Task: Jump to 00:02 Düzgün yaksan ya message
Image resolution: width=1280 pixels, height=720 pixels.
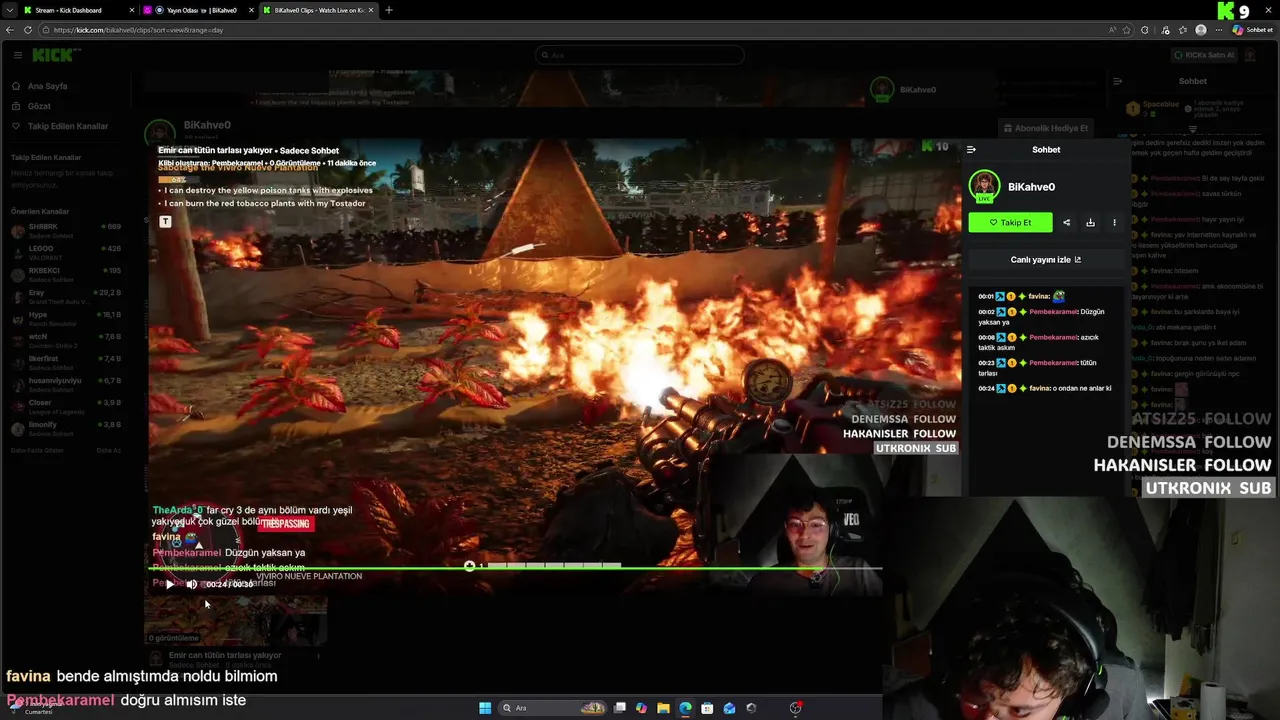Action: point(1046,317)
